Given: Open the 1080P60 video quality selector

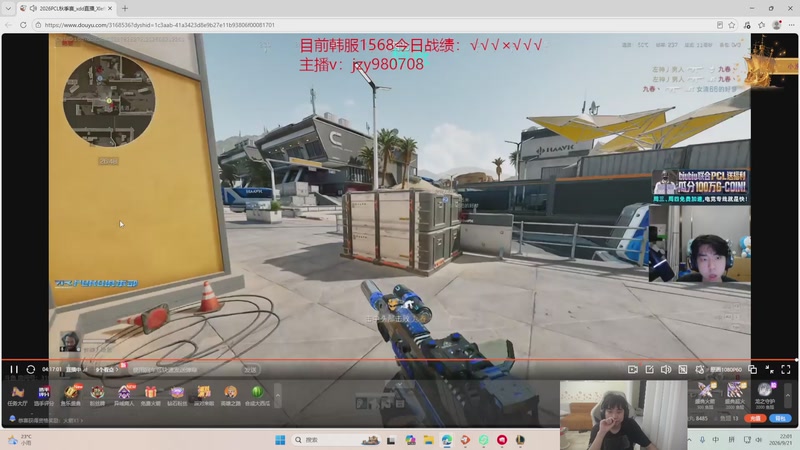Looking at the screenshot, I should (x=726, y=369).
